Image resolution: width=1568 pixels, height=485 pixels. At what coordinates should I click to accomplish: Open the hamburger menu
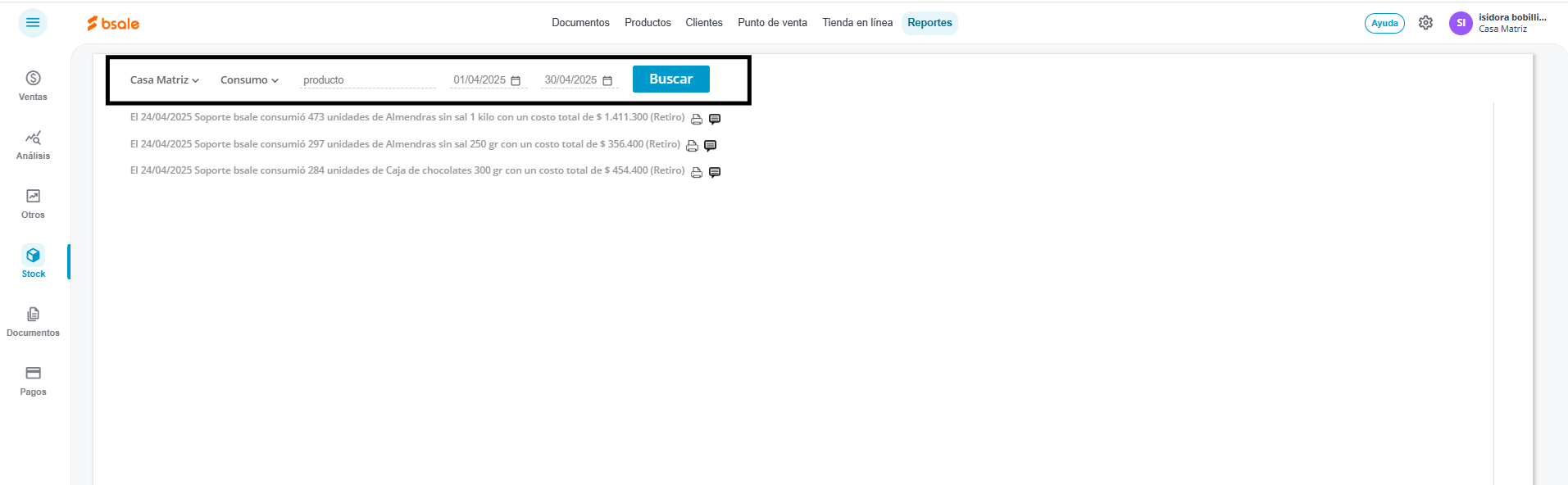click(33, 23)
